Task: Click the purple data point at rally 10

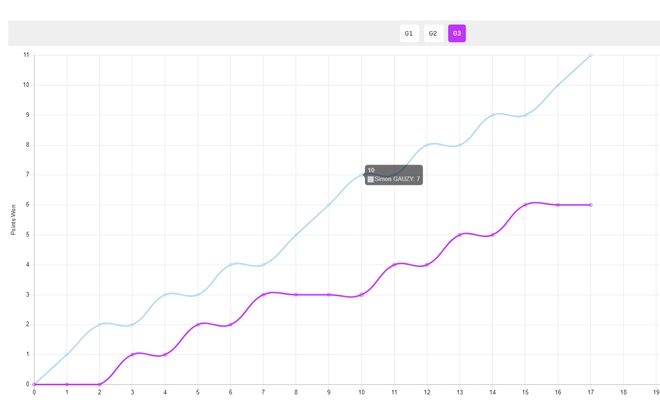Action: pyautogui.click(x=361, y=295)
